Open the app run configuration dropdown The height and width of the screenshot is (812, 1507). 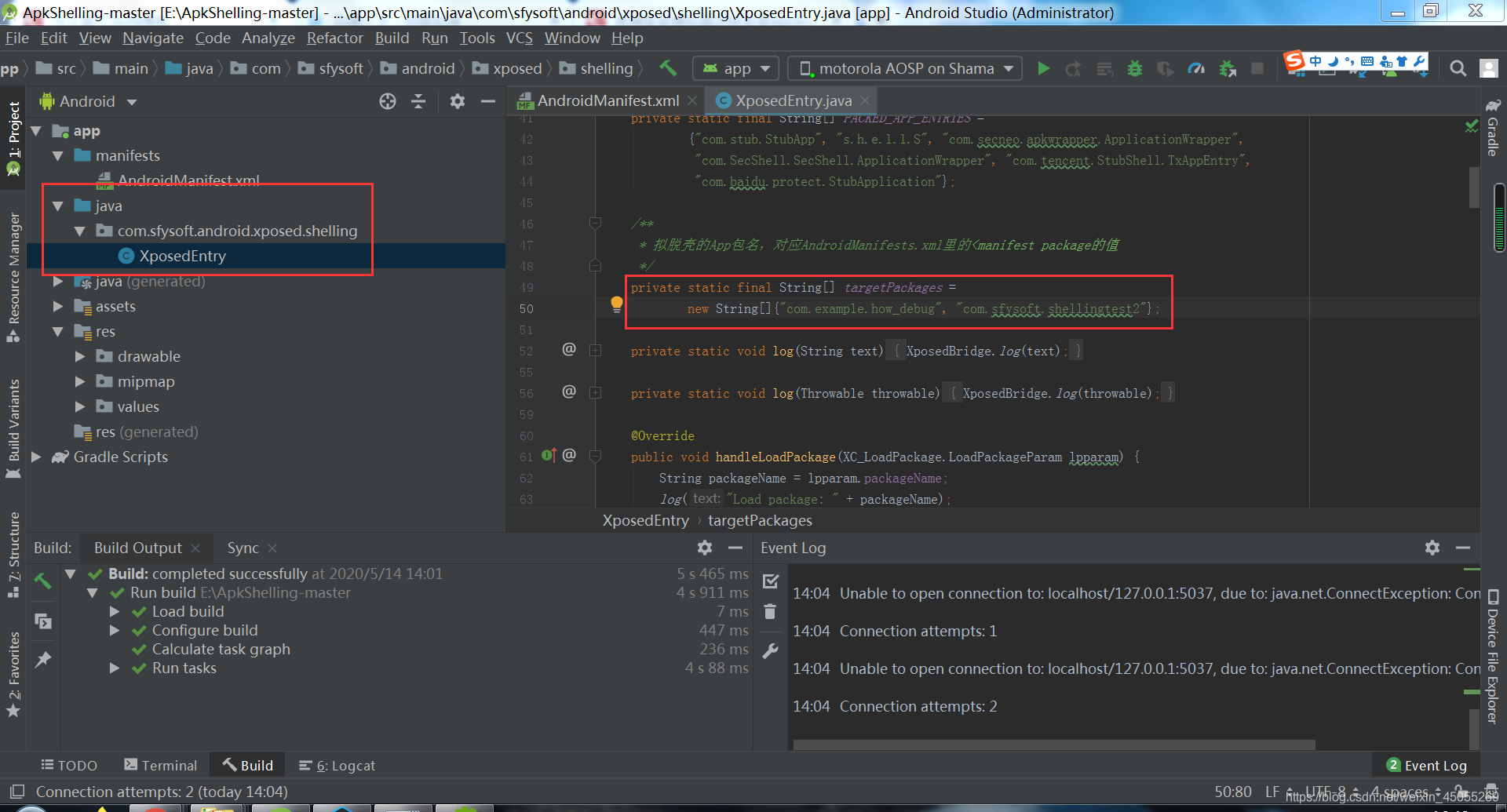[x=735, y=69]
